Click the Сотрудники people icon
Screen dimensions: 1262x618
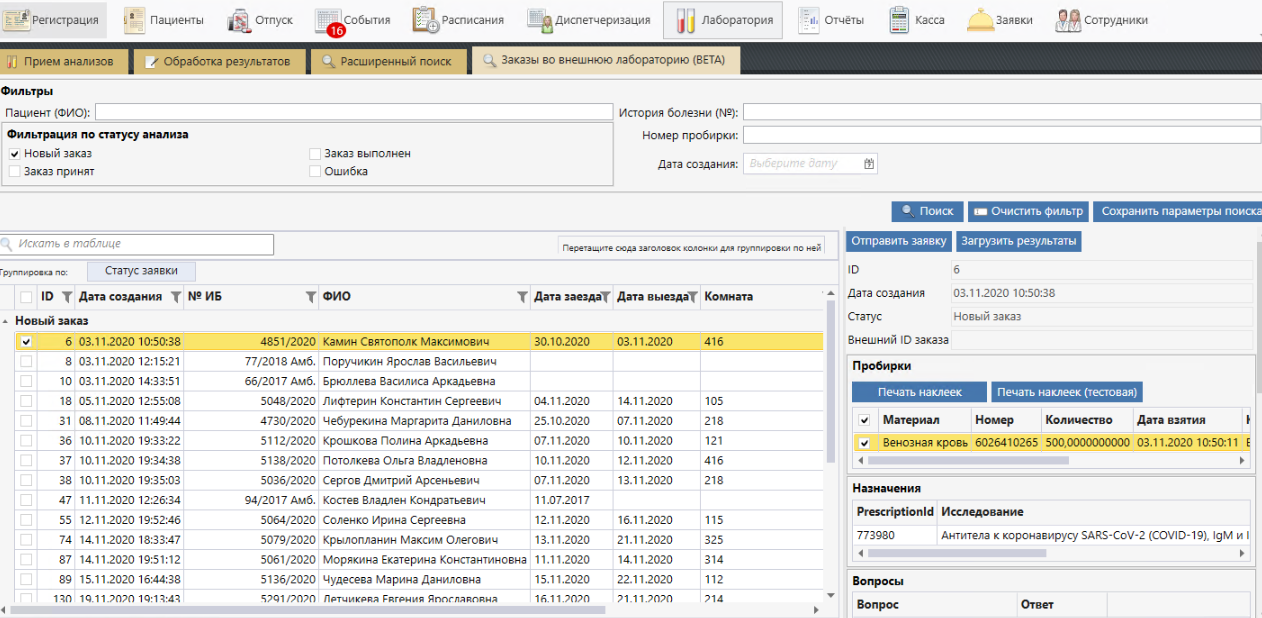coord(1068,20)
